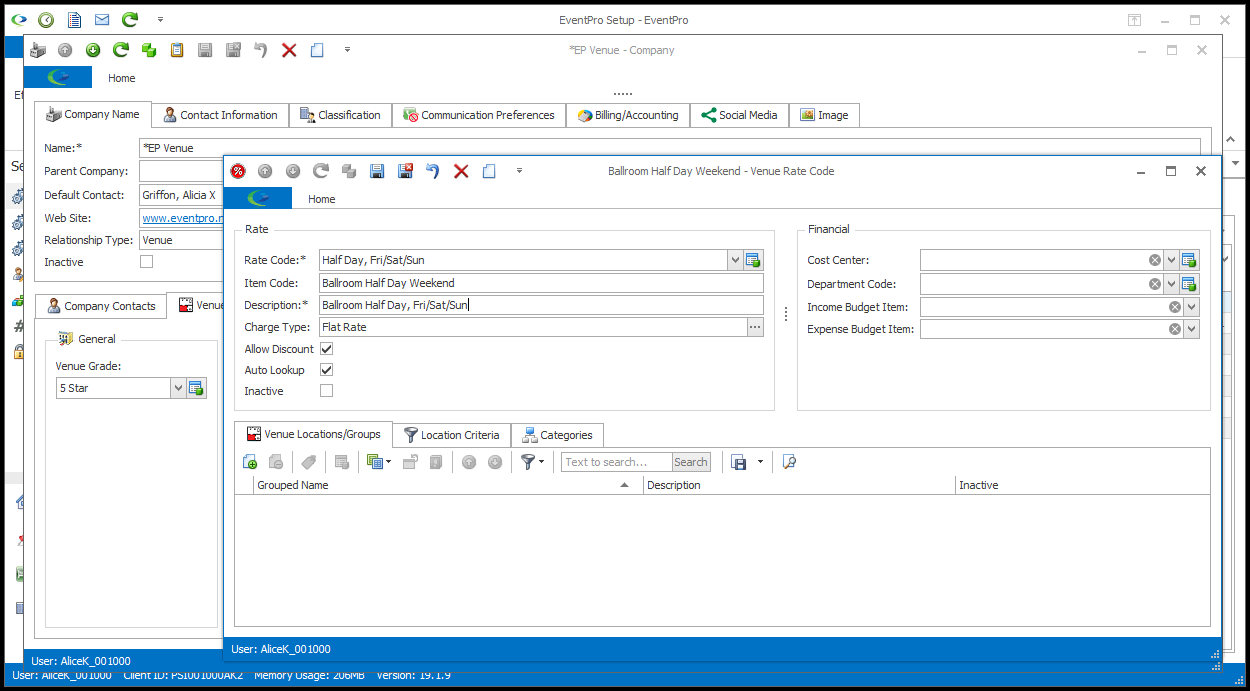Toggle Auto Lookup checkbox

326,370
